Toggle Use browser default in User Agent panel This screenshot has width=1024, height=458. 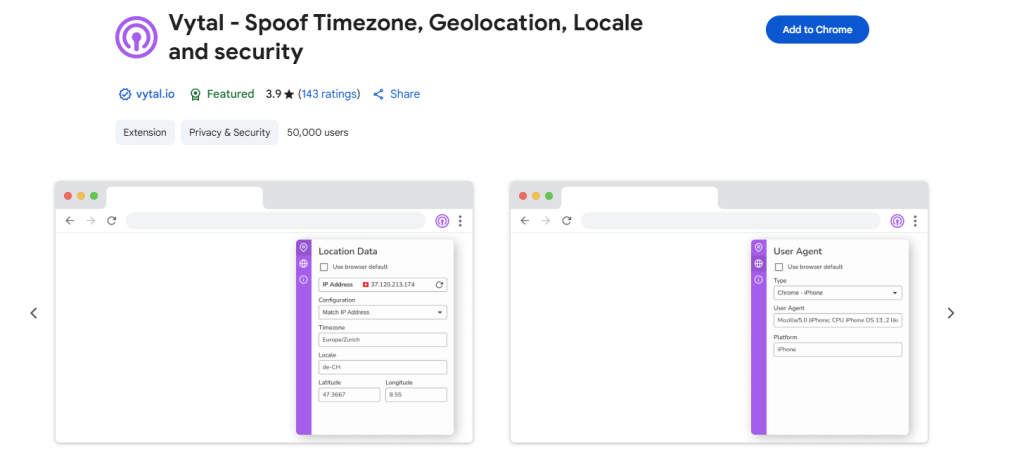(x=778, y=267)
